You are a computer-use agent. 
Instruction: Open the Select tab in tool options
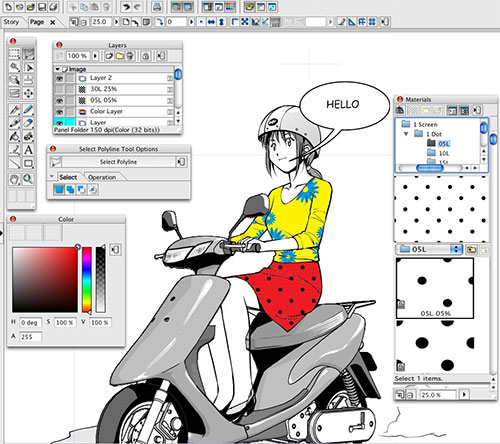pos(68,177)
